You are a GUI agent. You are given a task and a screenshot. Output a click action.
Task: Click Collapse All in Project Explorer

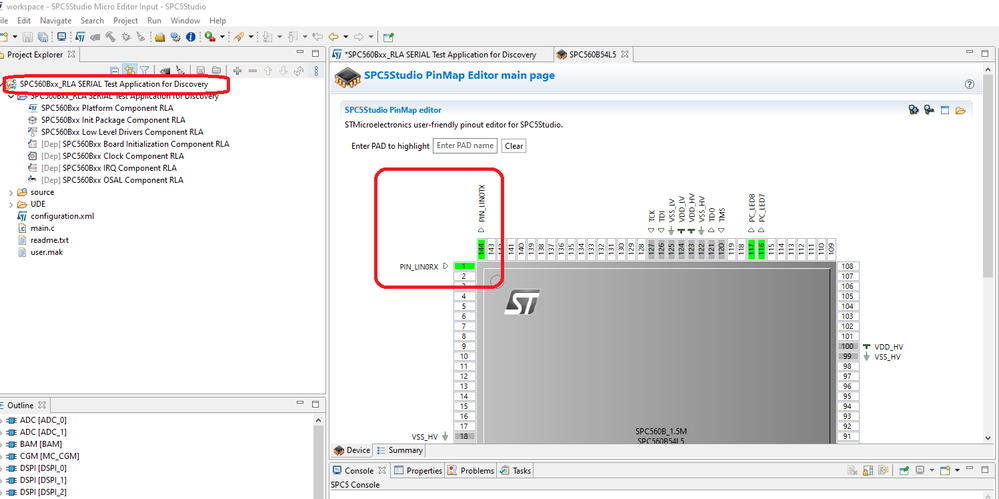point(114,71)
